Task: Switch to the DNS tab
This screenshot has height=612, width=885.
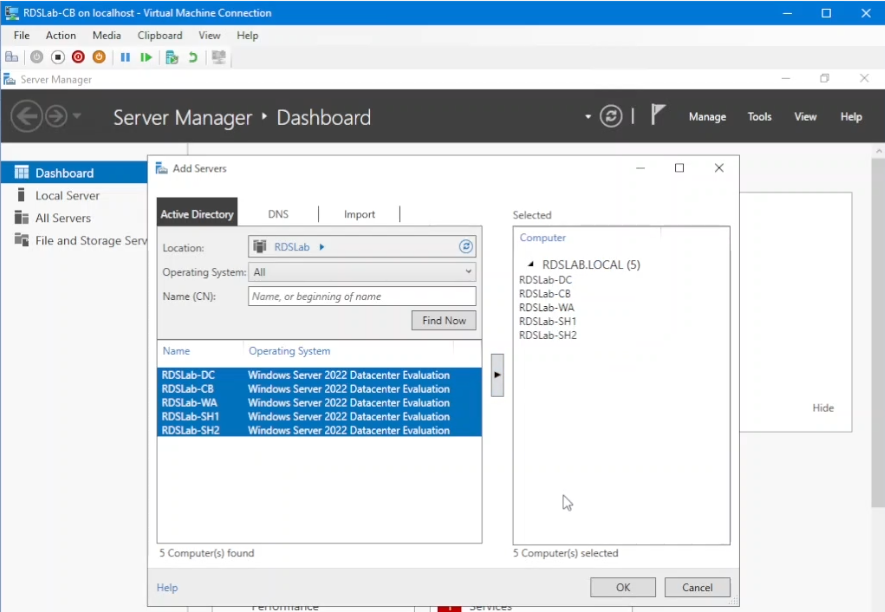Action: click(x=278, y=213)
